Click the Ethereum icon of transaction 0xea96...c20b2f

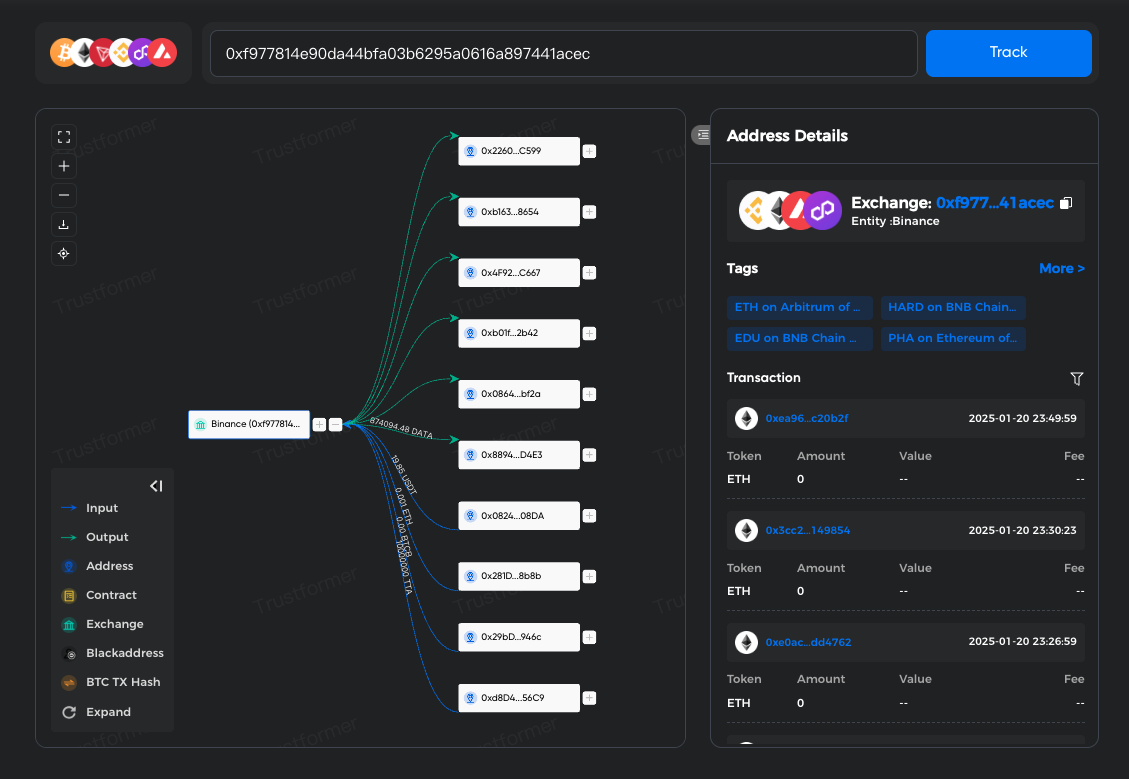pyautogui.click(x=747, y=418)
